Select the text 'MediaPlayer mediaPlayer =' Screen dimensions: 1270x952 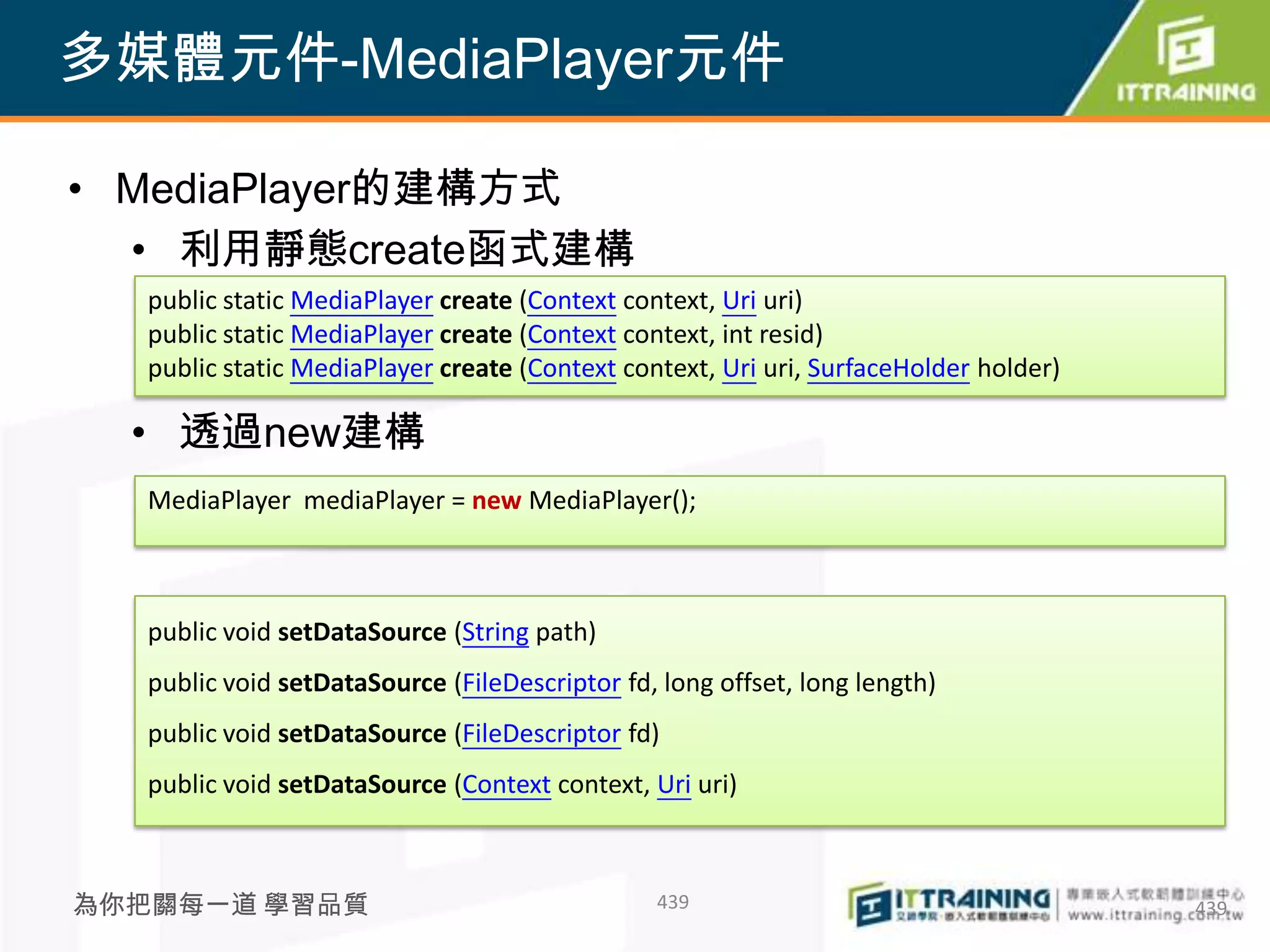tap(307, 501)
